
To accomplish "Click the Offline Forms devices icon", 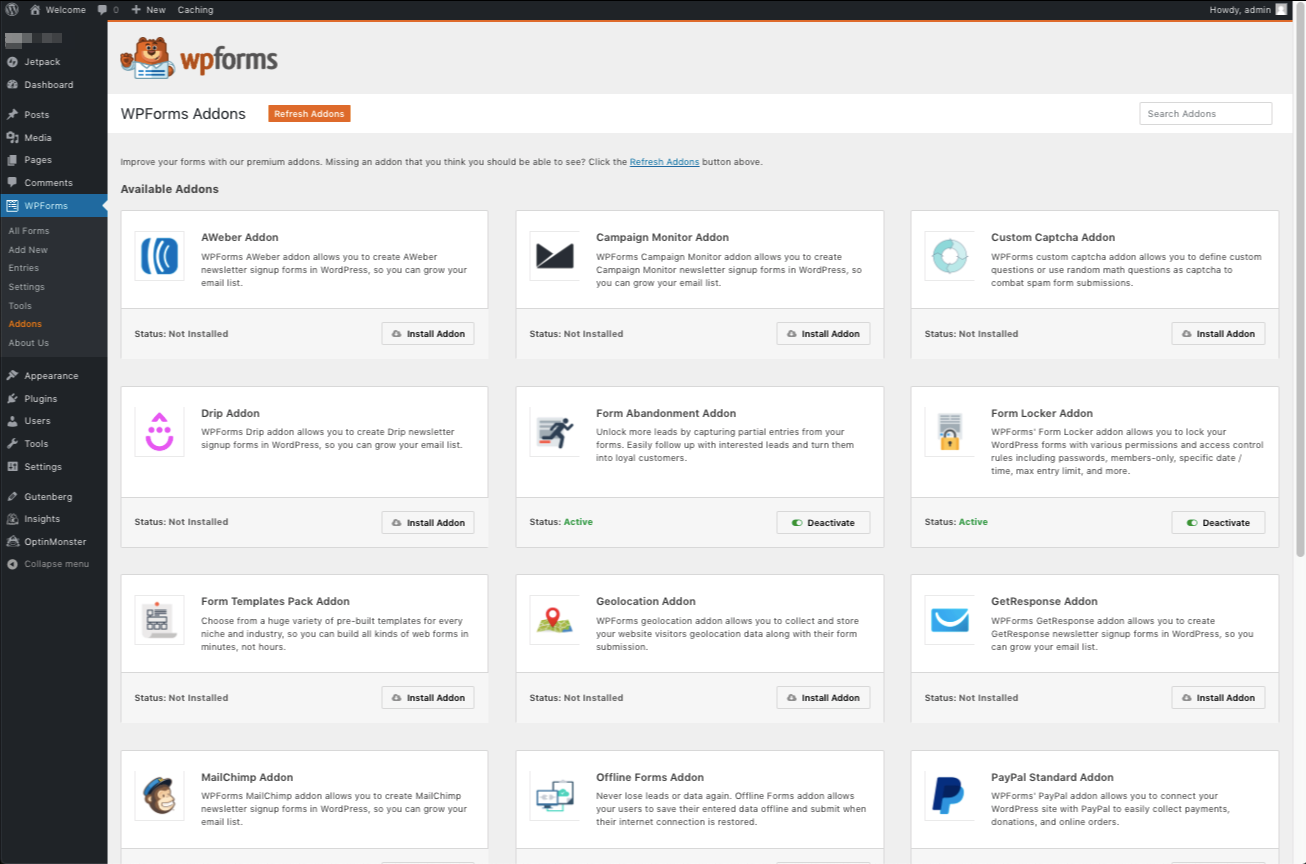I will pos(554,796).
